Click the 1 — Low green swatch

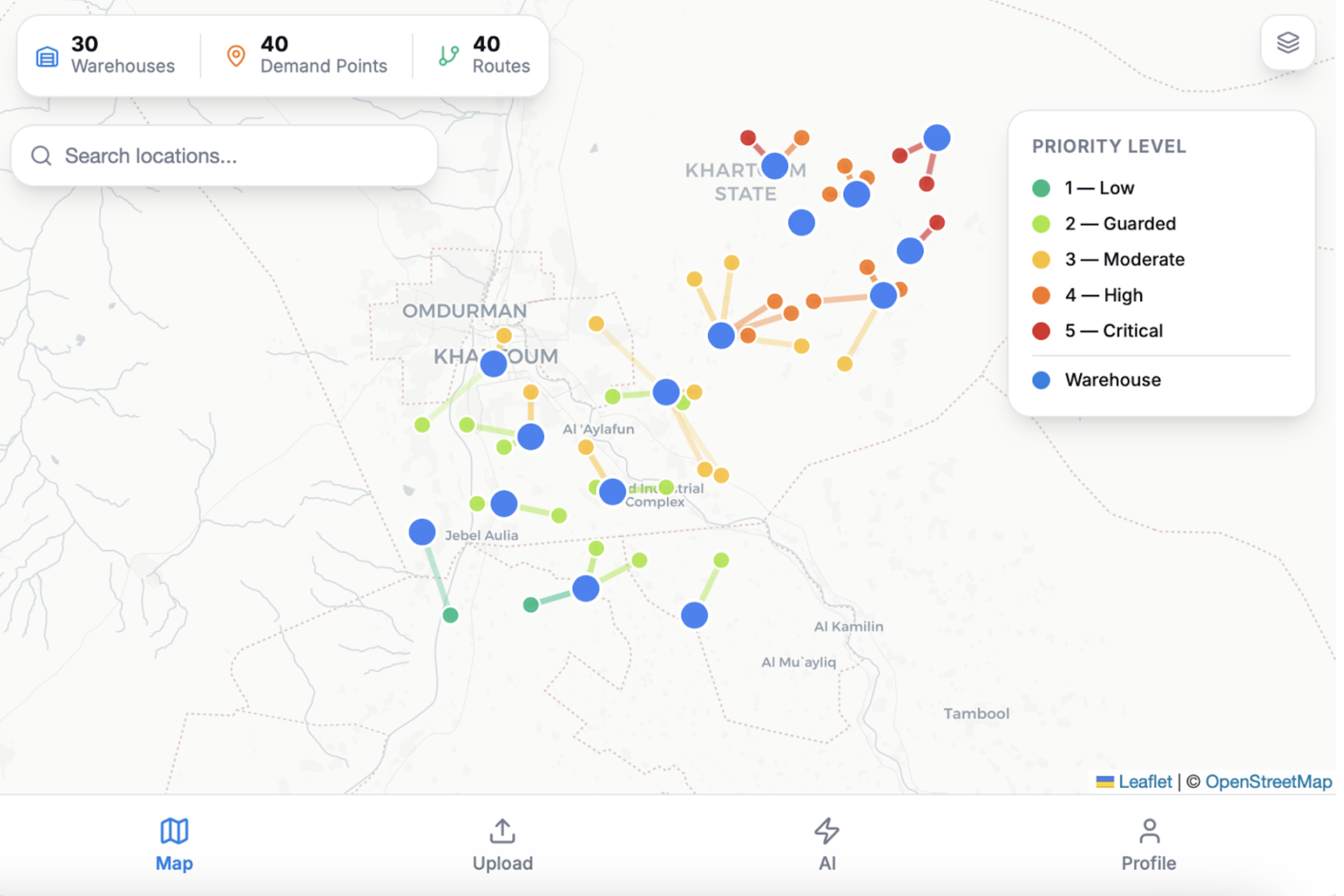(1041, 188)
